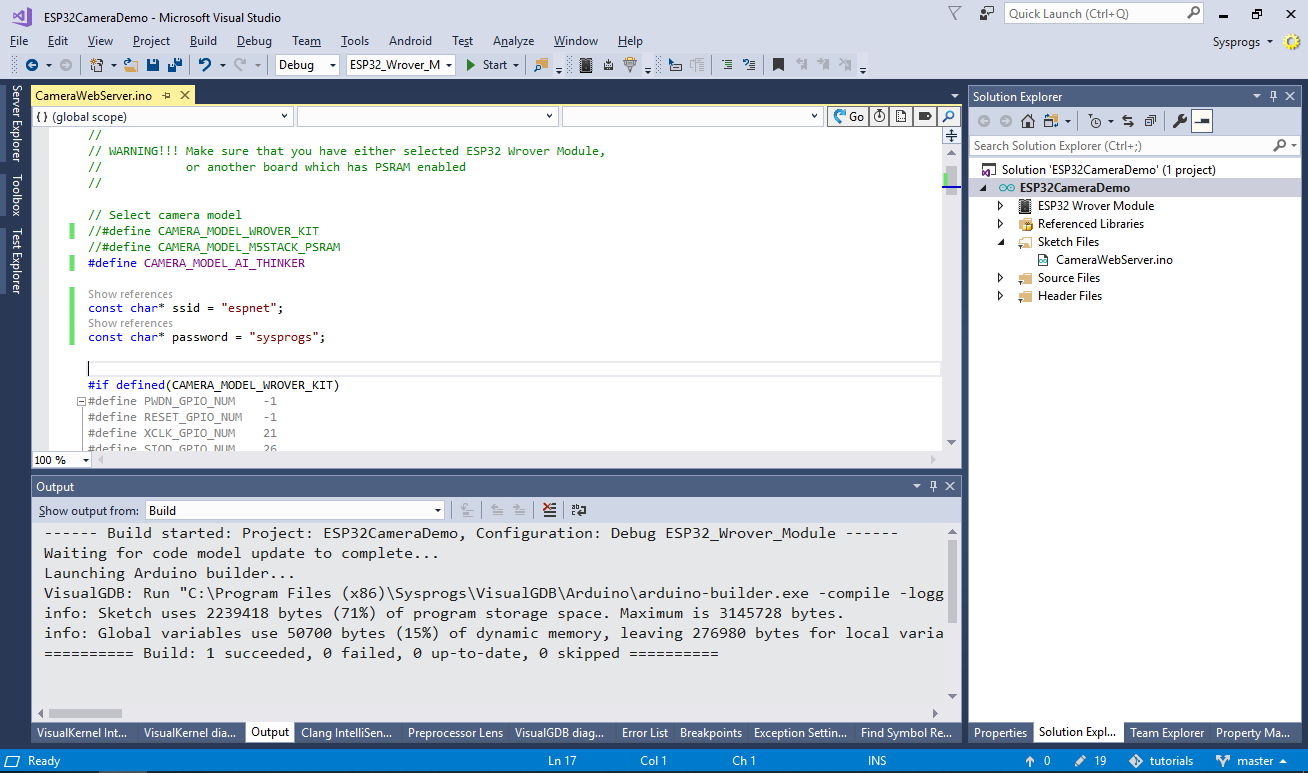Open the Analyze menu
This screenshot has width=1308, height=773.
point(513,41)
